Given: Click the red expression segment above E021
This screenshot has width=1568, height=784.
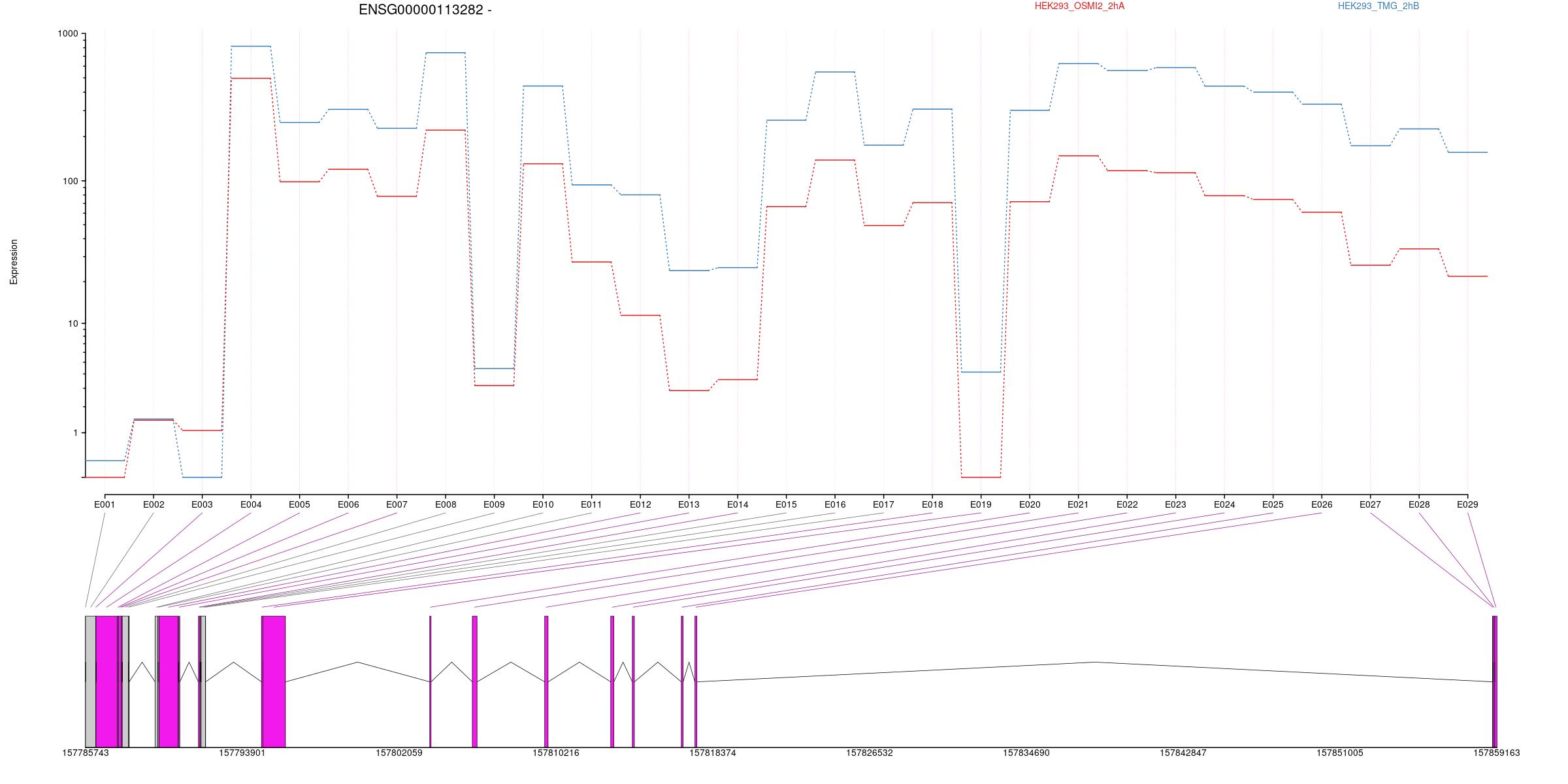Looking at the screenshot, I should pos(1078,155).
